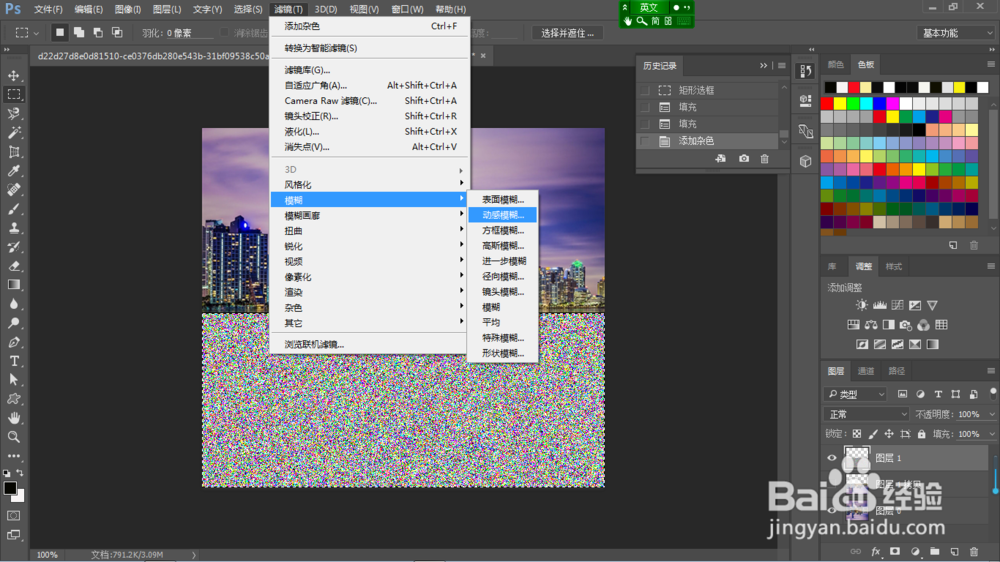Viewport: 1000px width, 562px height.
Task: Switch to 颜色 tab
Action: (835, 64)
